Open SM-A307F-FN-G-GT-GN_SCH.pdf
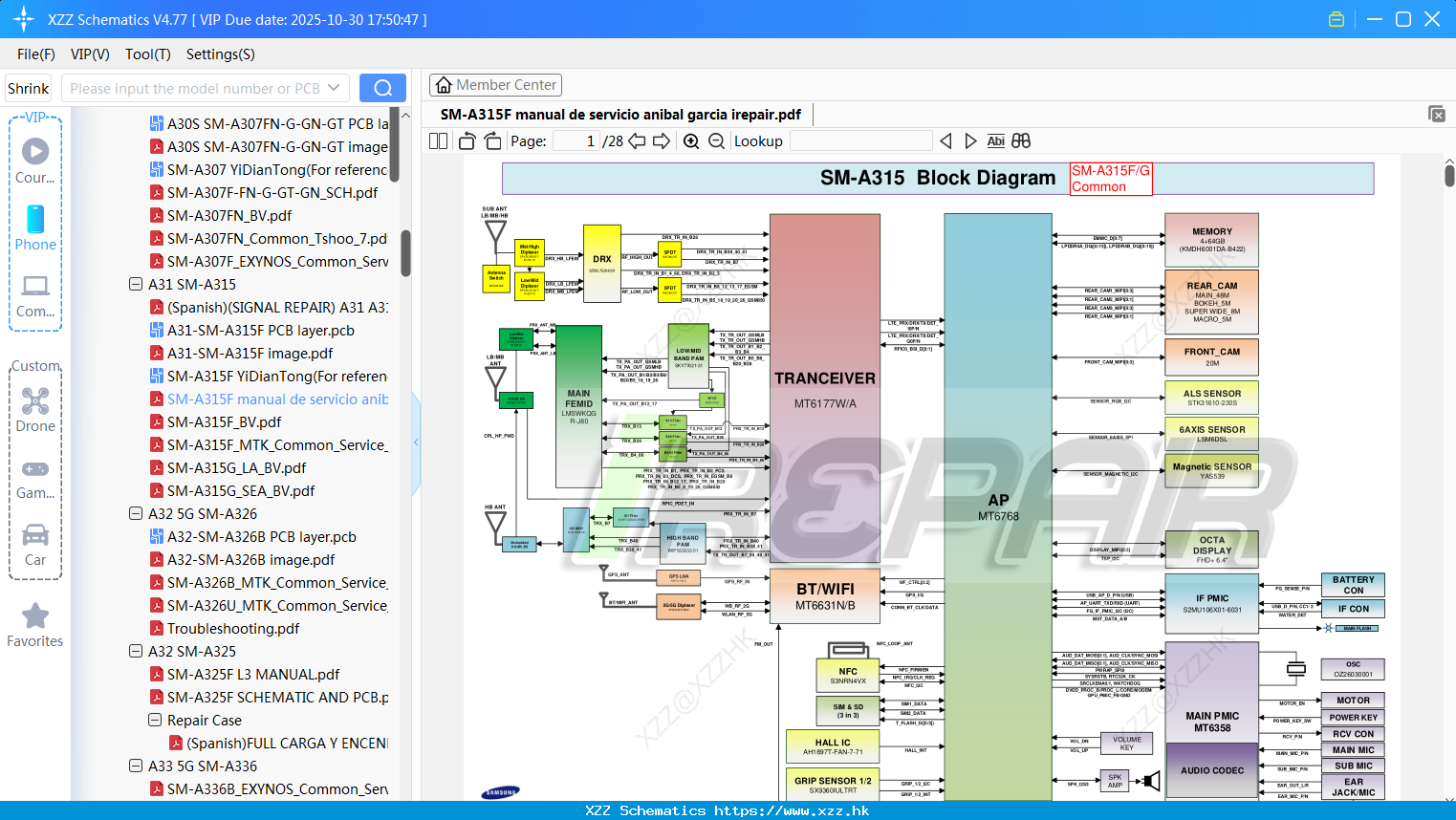This screenshot has width=1456, height=820. (x=272, y=192)
